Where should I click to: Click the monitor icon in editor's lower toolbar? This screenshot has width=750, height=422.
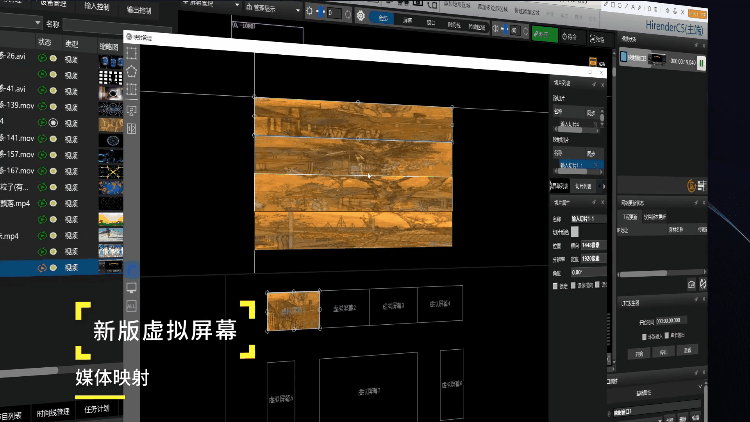click(x=132, y=288)
